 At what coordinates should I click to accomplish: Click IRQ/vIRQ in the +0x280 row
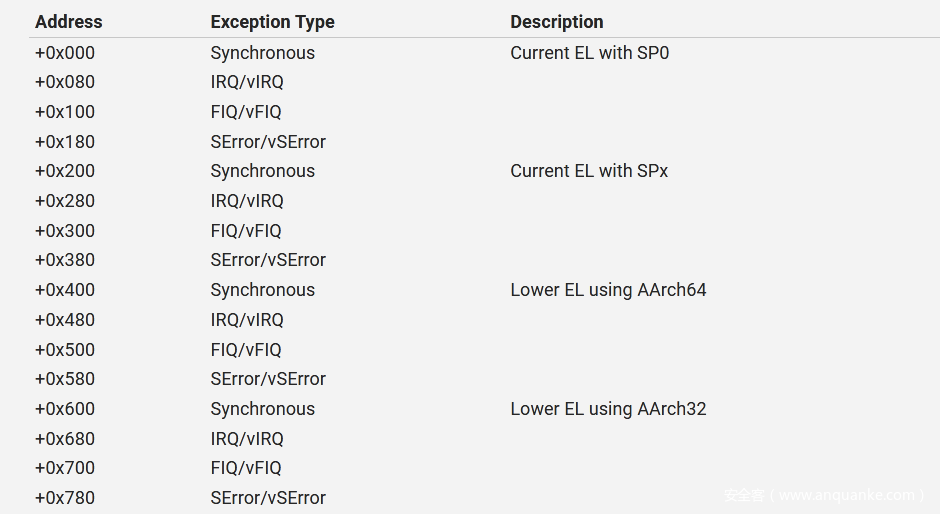tap(247, 201)
